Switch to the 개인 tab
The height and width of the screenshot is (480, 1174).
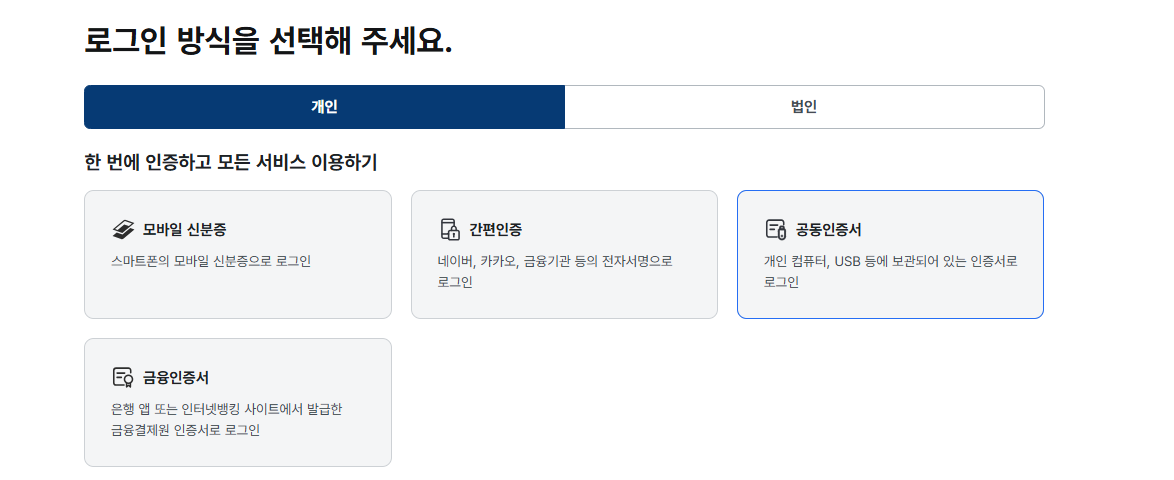pos(324,107)
